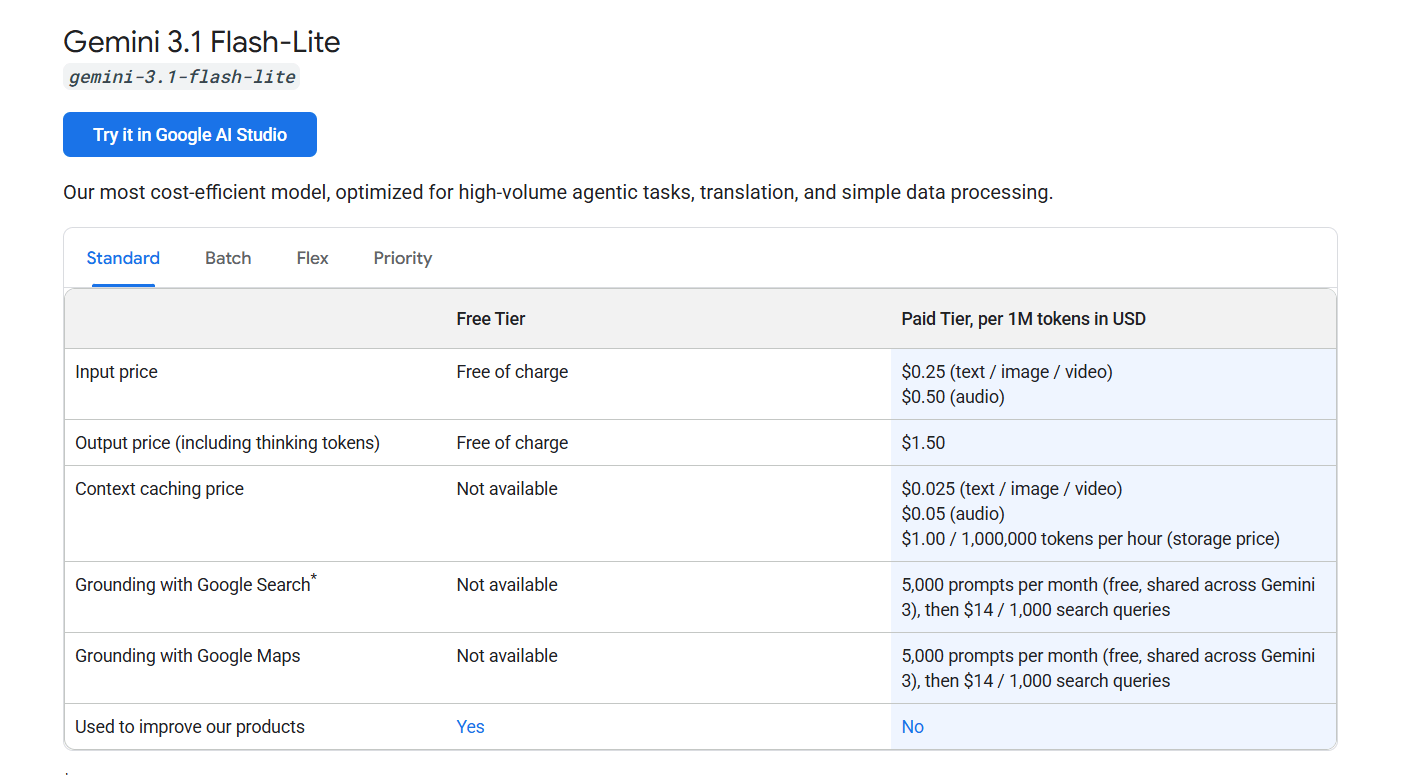The width and height of the screenshot is (1418, 775).
Task: Select the Grounding with Google Maps label
Action: (188, 656)
